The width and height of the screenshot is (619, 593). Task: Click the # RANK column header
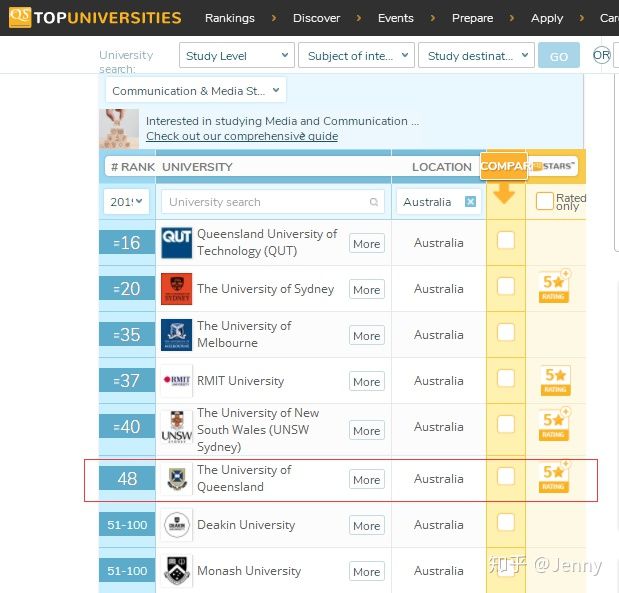[133, 167]
